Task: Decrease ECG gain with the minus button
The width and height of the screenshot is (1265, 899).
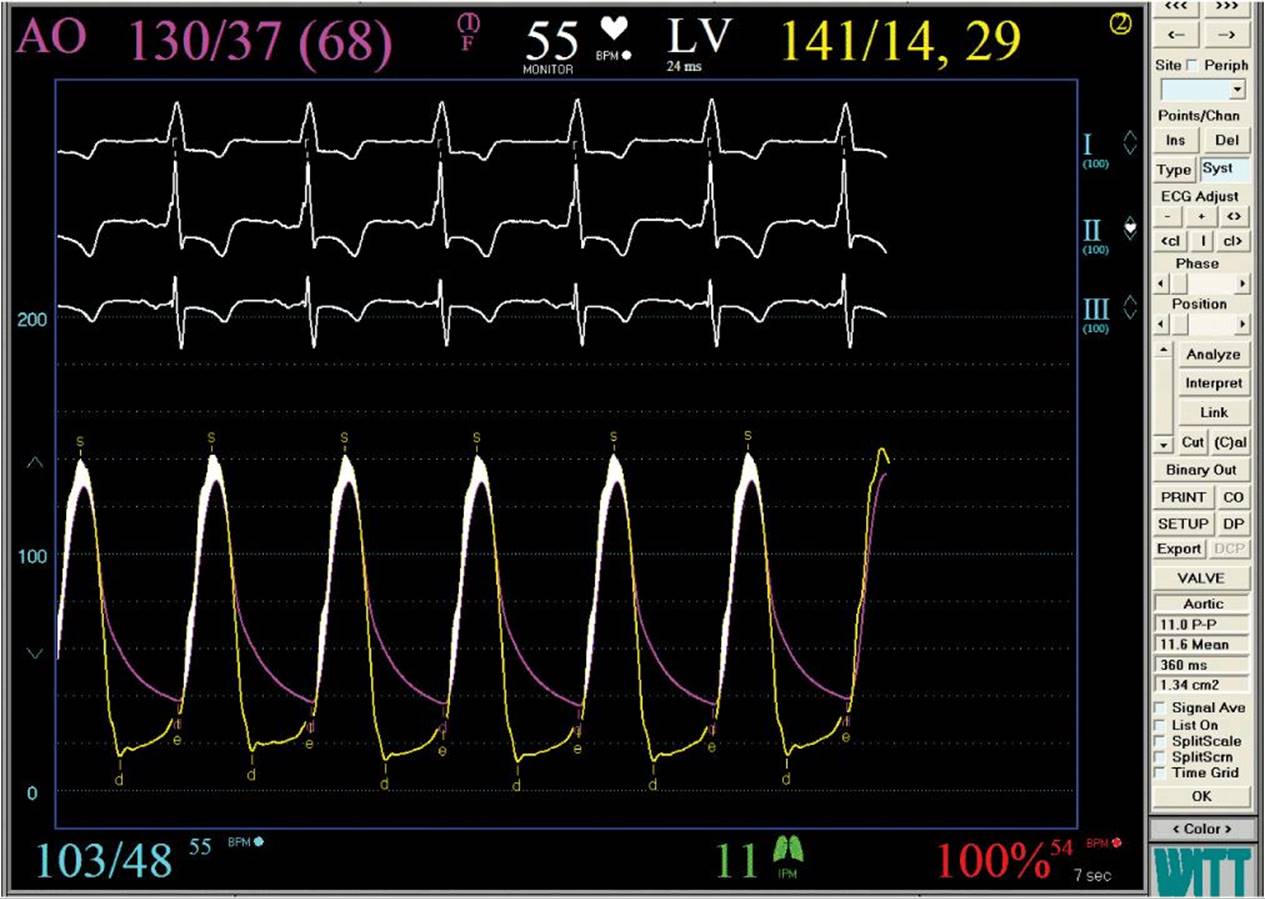Action: [1168, 217]
